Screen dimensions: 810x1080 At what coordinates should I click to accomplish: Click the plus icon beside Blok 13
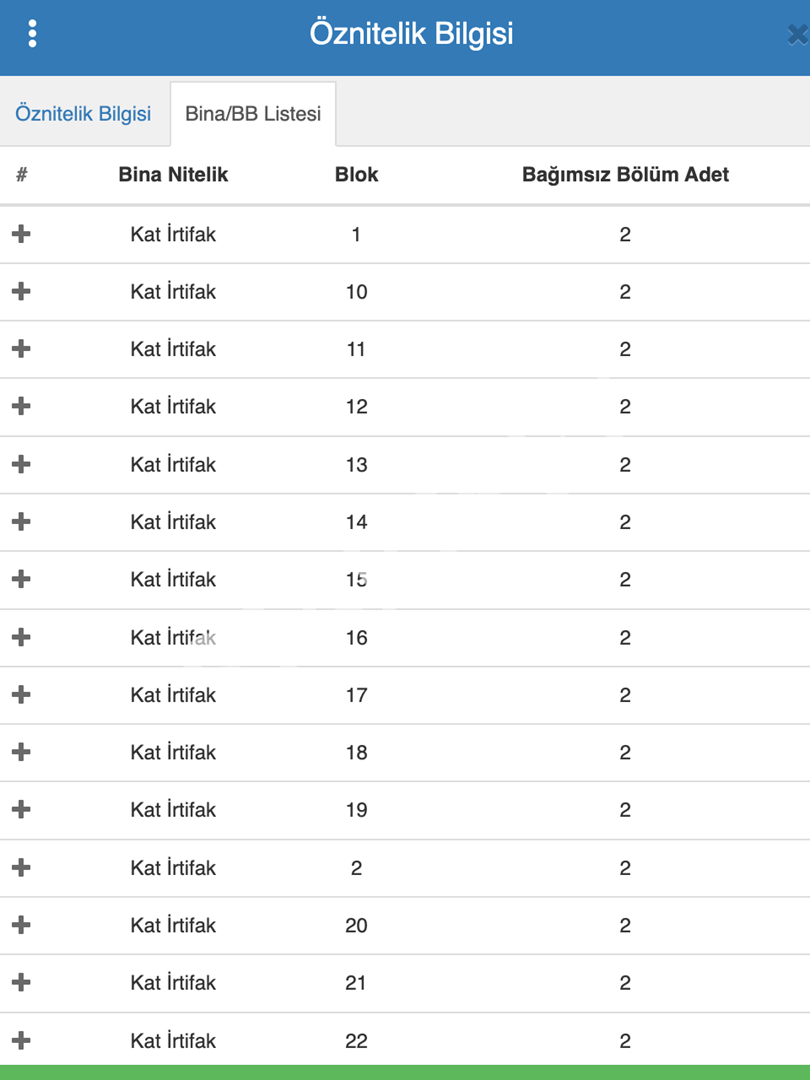pos(21,464)
